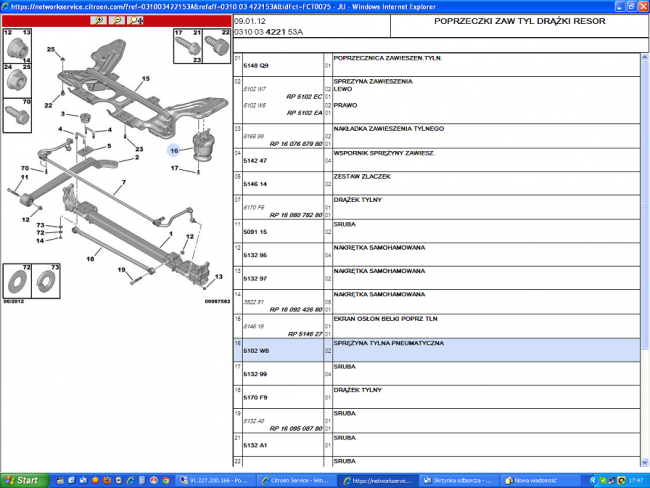Click the taskbar clock showing 17:47
This screenshot has width=650, height=488.
pos(636,481)
